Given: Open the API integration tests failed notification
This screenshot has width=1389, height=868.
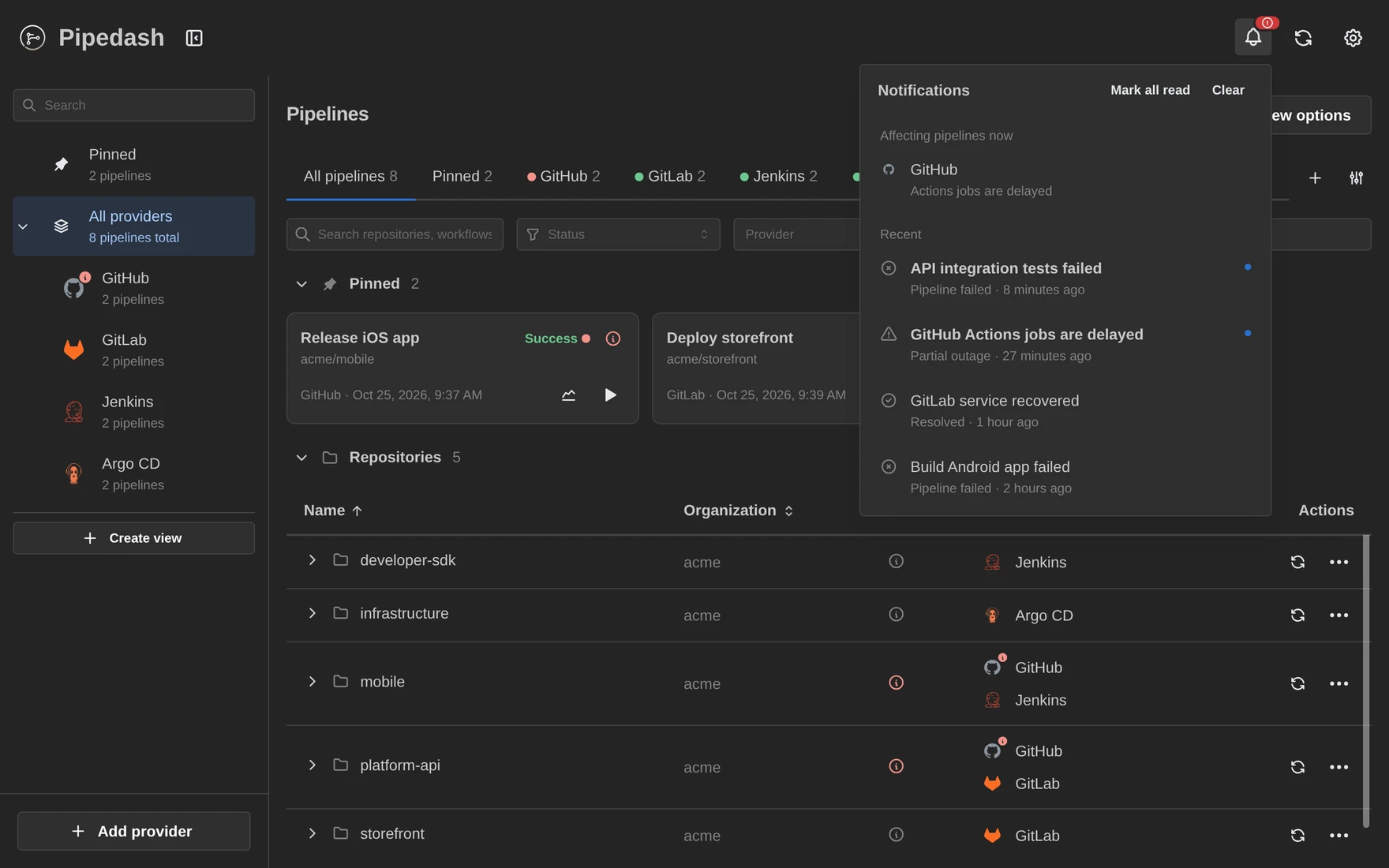Looking at the screenshot, I should tap(1065, 279).
